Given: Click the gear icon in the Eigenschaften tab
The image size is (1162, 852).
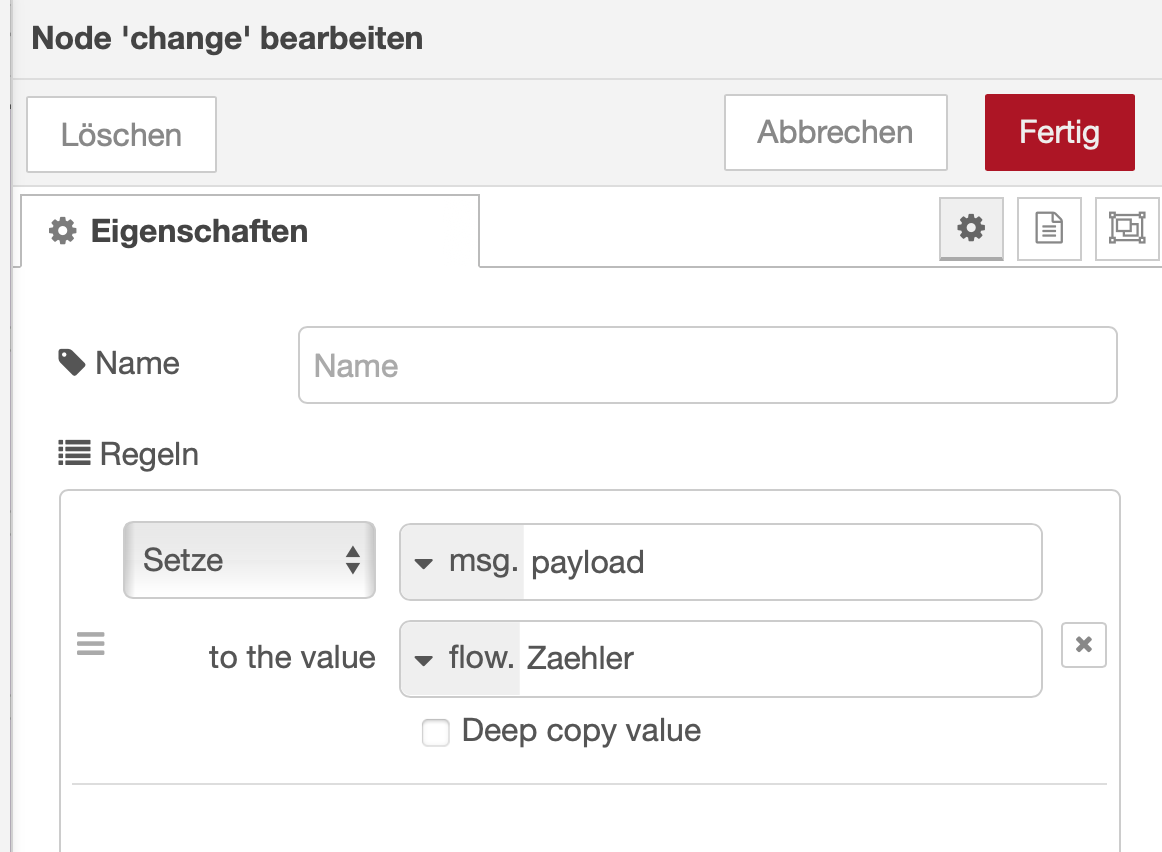Looking at the screenshot, I should coord(63,232).
